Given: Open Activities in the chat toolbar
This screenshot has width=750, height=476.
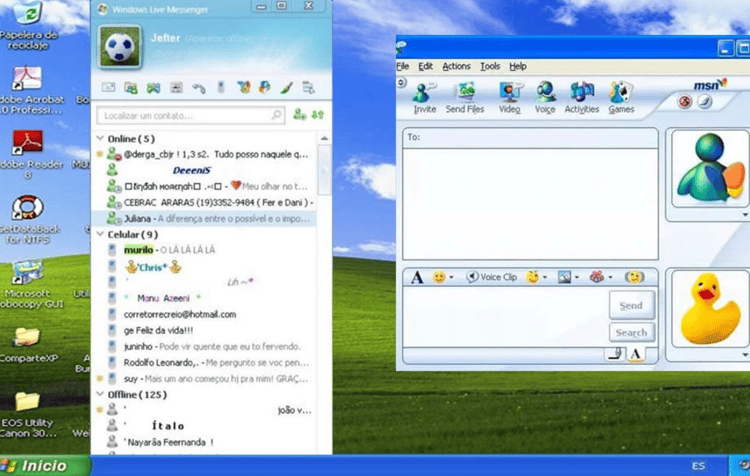Looking at the screenshot, I should point(582,98).
